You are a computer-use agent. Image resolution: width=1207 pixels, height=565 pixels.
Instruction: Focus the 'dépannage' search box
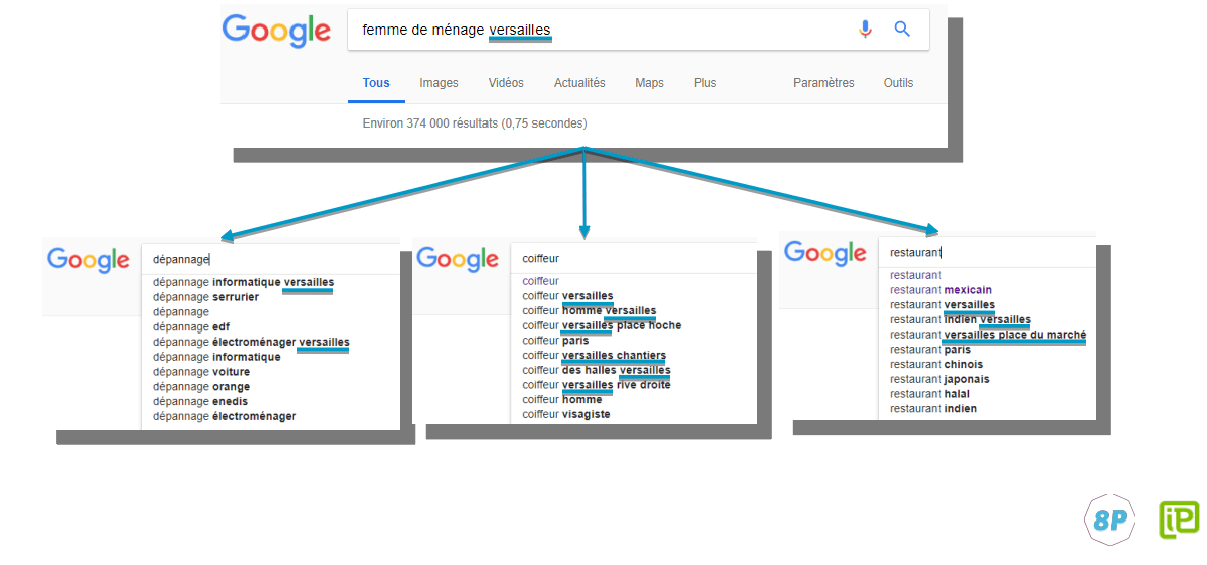(x=270, y=259)
